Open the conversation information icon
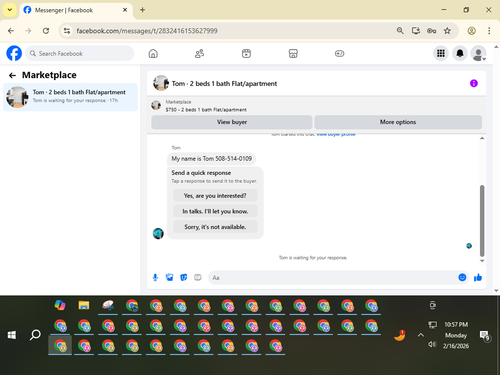The width and height of the screenshot is (500, 375). tap(474, 83)
